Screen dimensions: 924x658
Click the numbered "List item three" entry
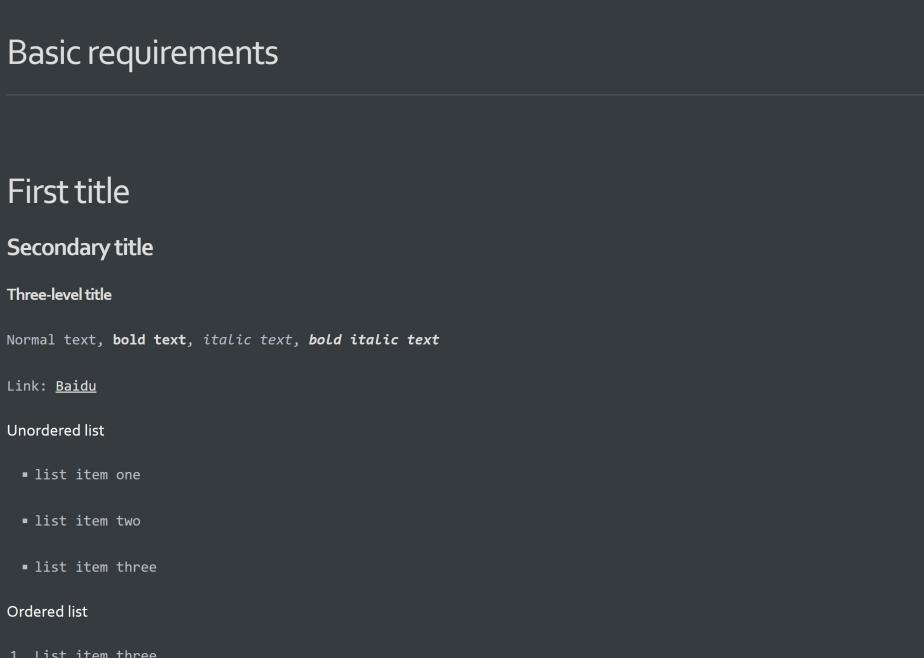[96, 654]
